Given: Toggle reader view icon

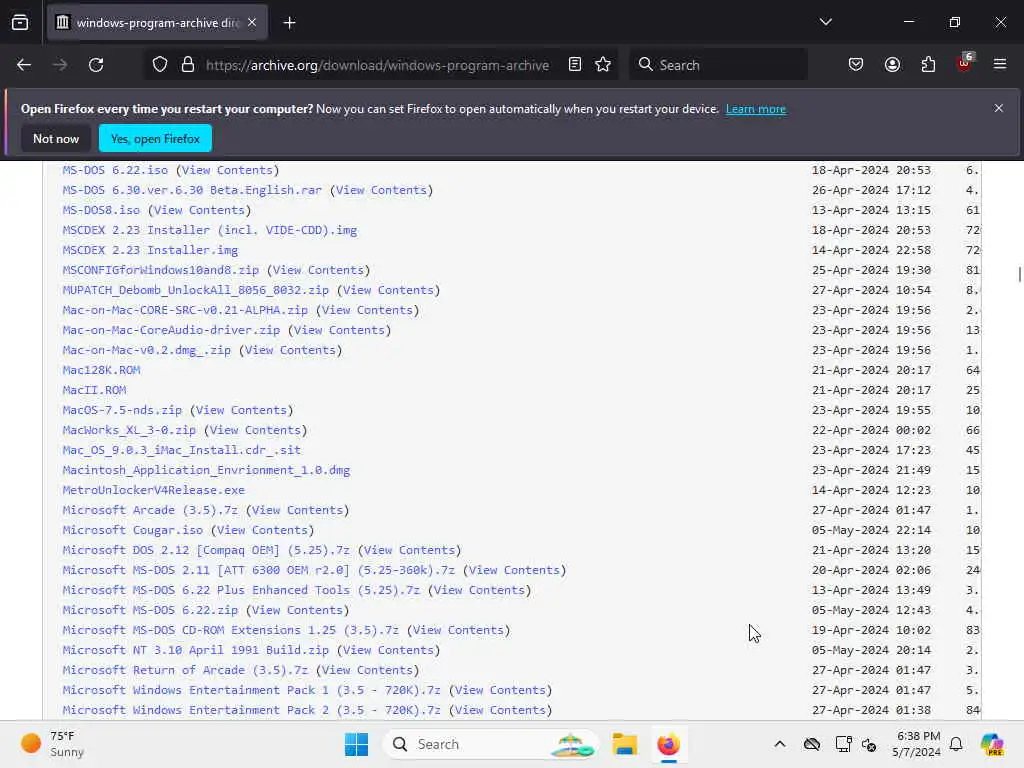Looking at the screenshot, I should tap(575, 65).
